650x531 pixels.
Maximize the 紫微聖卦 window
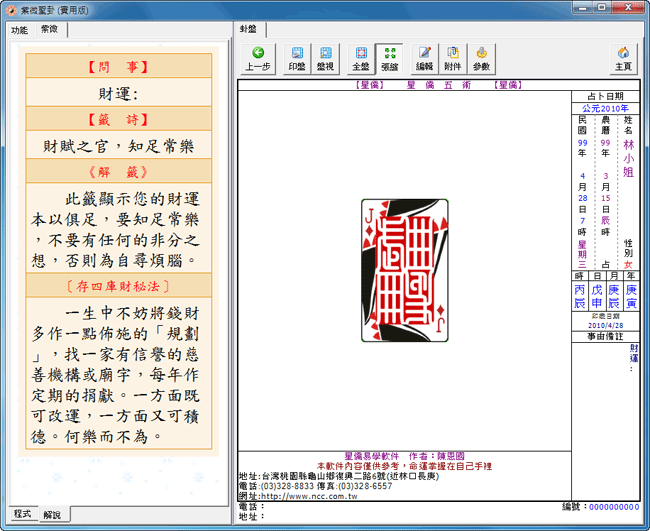602,7
